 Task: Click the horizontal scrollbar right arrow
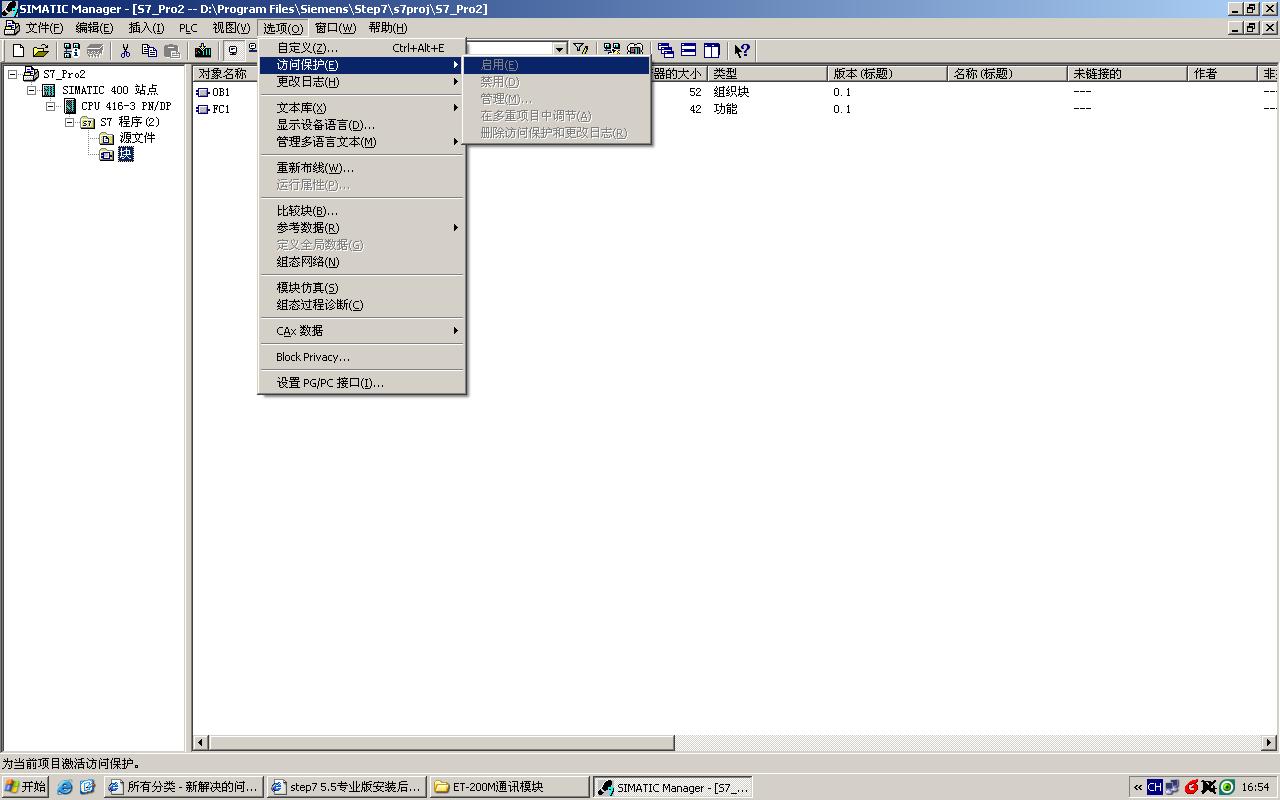tap(1268, 743)
